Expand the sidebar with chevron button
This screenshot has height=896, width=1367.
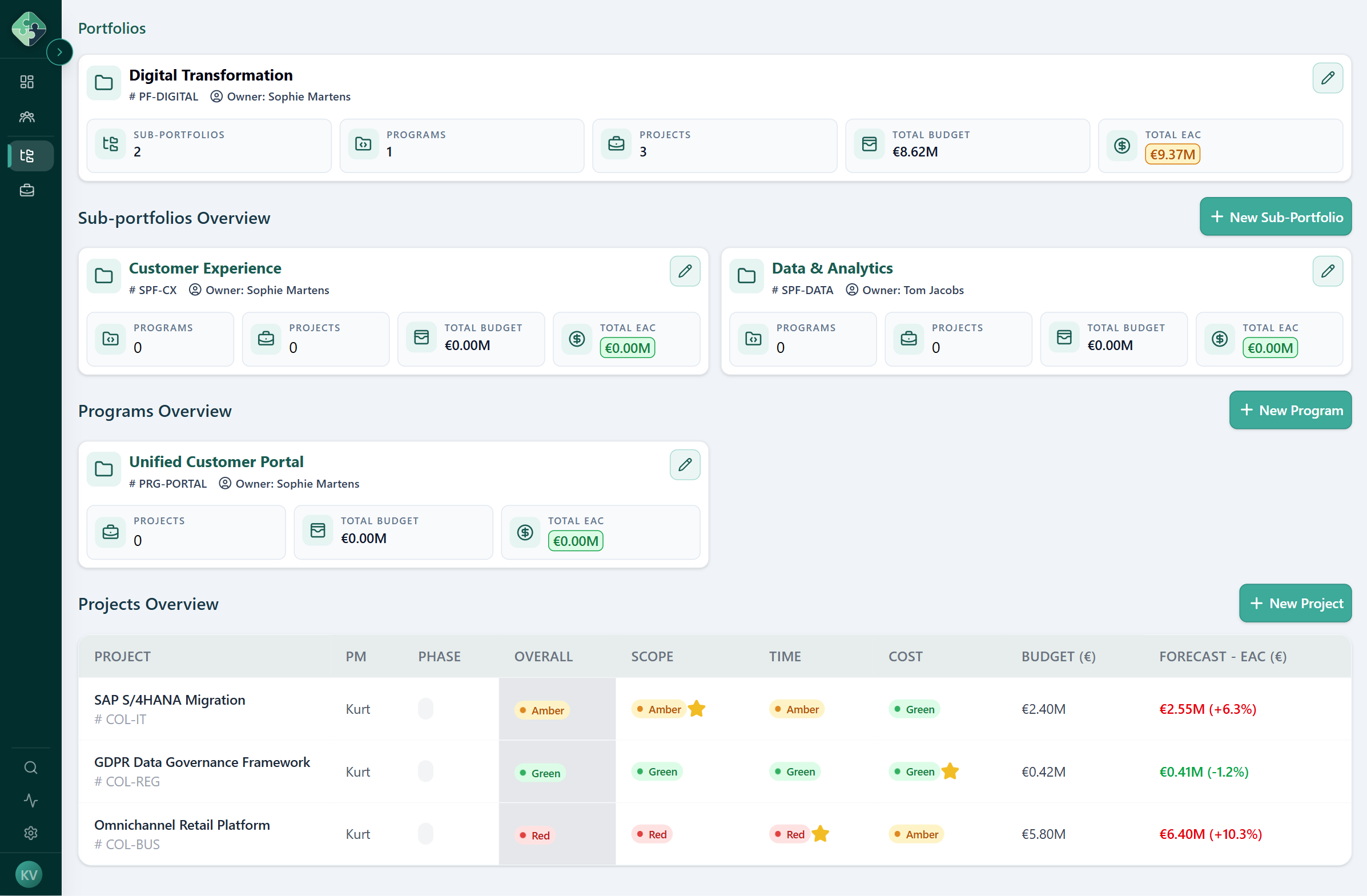tap(59, 53)
